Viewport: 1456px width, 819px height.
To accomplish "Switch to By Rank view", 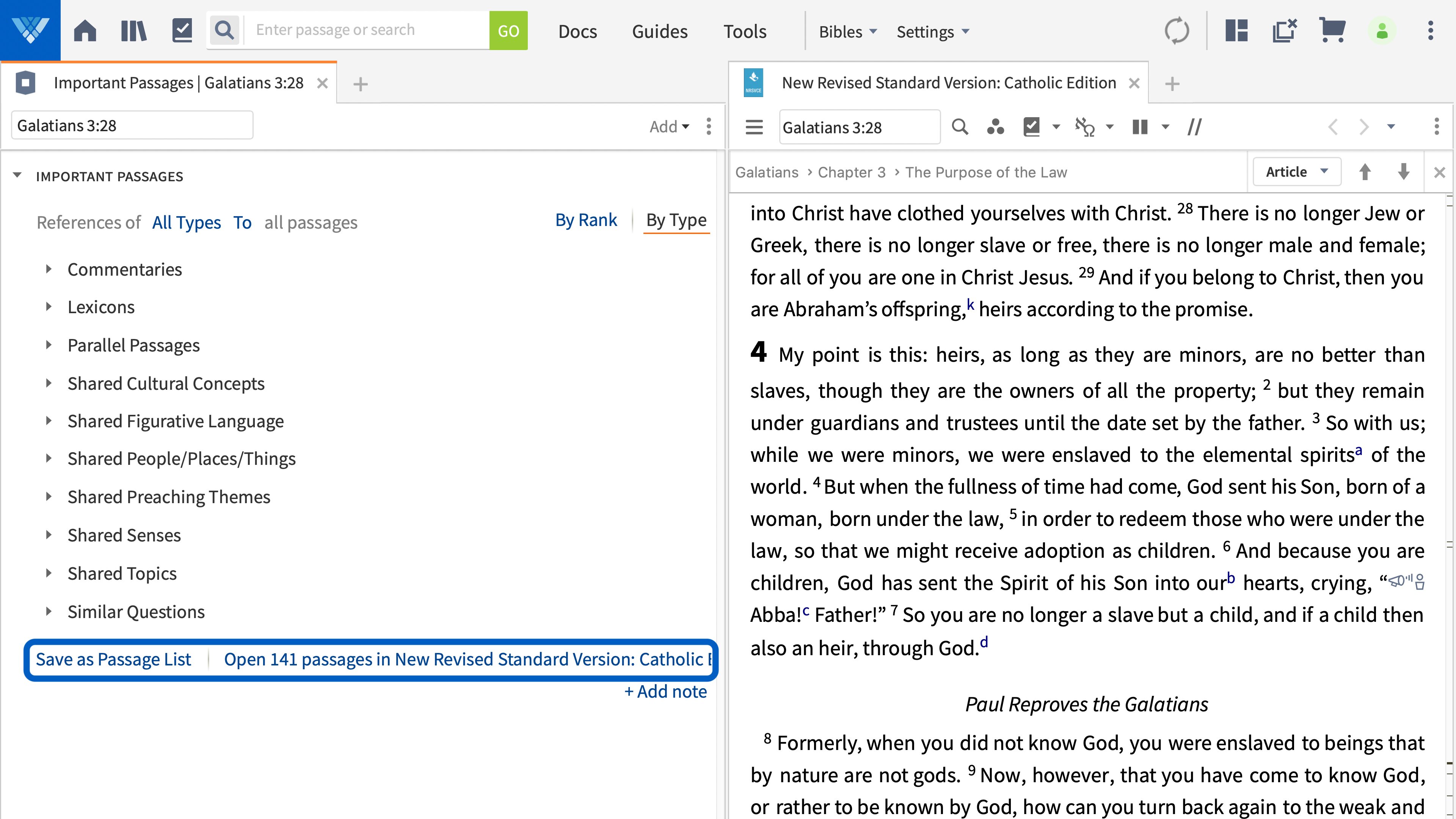I will (585, 220).
